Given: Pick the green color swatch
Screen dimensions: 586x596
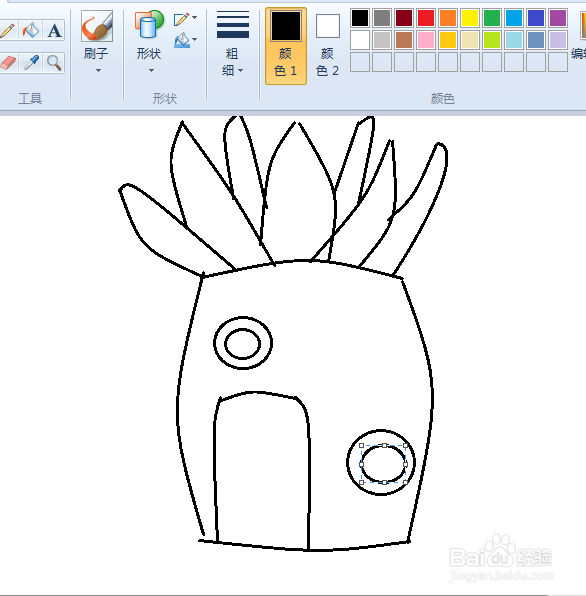Looking at the screenshot, I should click(492, 18).
